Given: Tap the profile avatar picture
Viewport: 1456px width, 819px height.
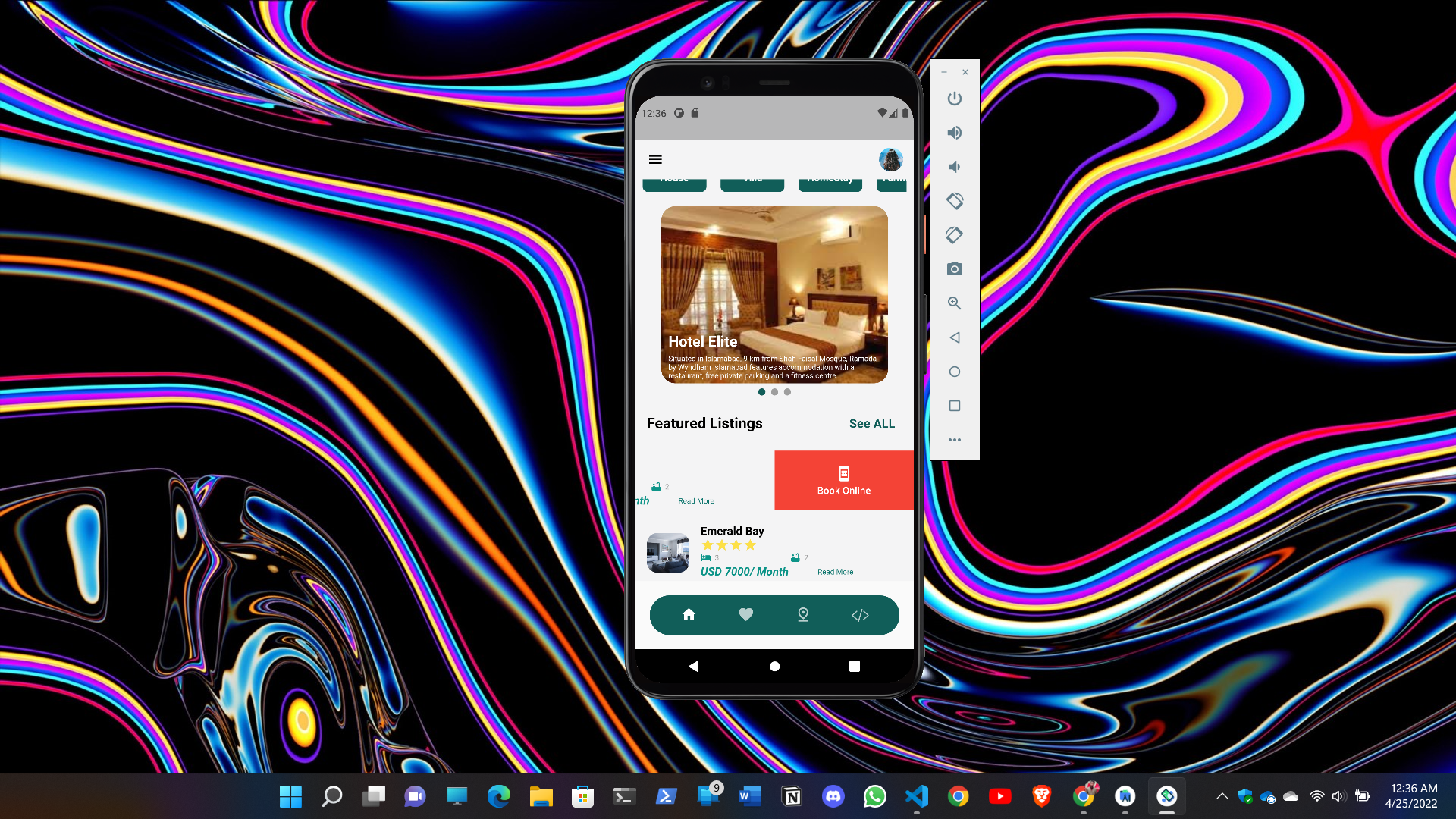Looking at the screenshot, I should [890, 159].
